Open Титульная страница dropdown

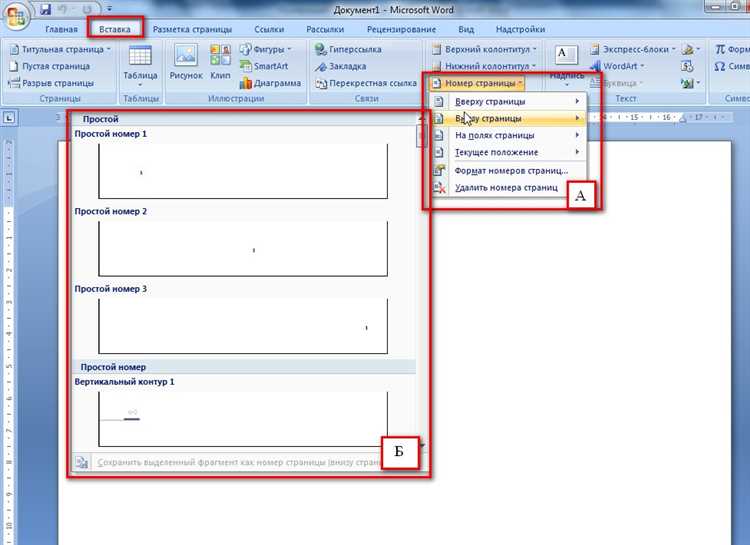[x=60, y=49]
